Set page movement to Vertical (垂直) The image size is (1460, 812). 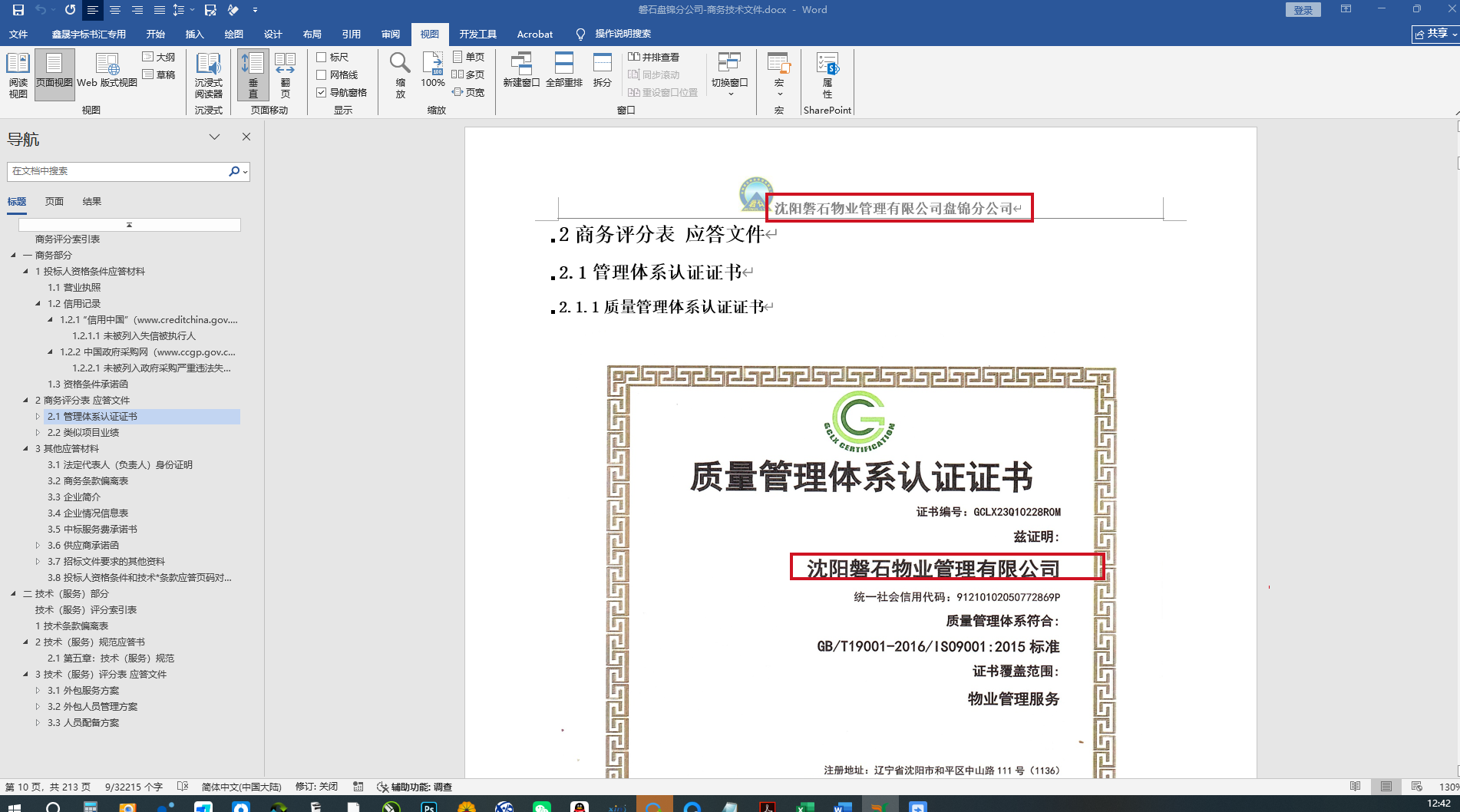[253, 74]
